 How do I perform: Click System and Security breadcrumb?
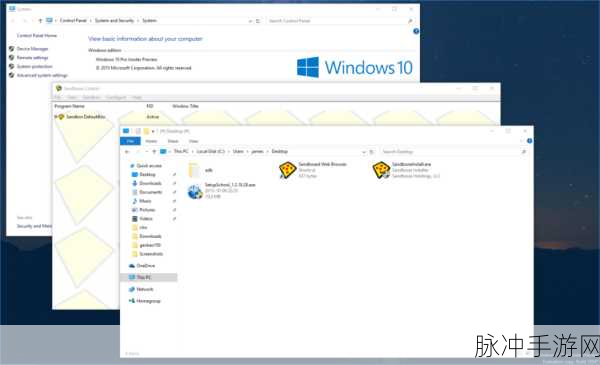114,21
